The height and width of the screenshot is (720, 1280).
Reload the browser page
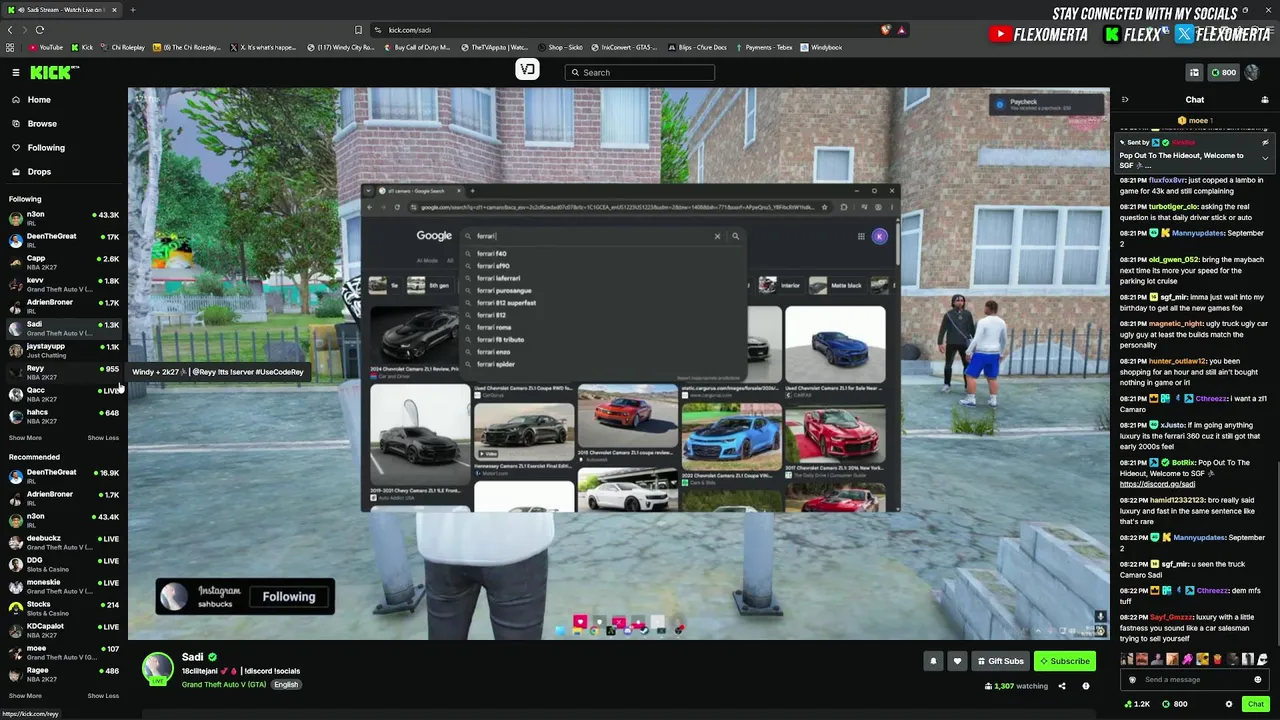tap(38, 30)
